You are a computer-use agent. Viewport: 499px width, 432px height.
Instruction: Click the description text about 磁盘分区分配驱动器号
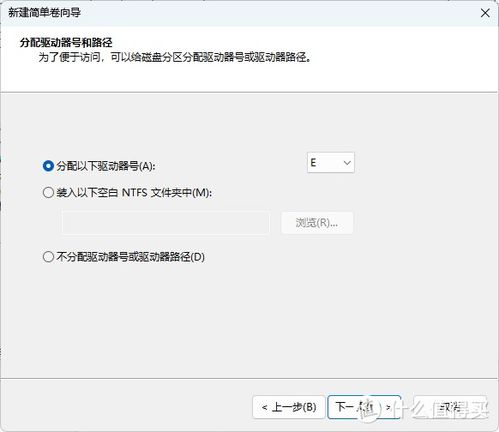click(175, 57)
